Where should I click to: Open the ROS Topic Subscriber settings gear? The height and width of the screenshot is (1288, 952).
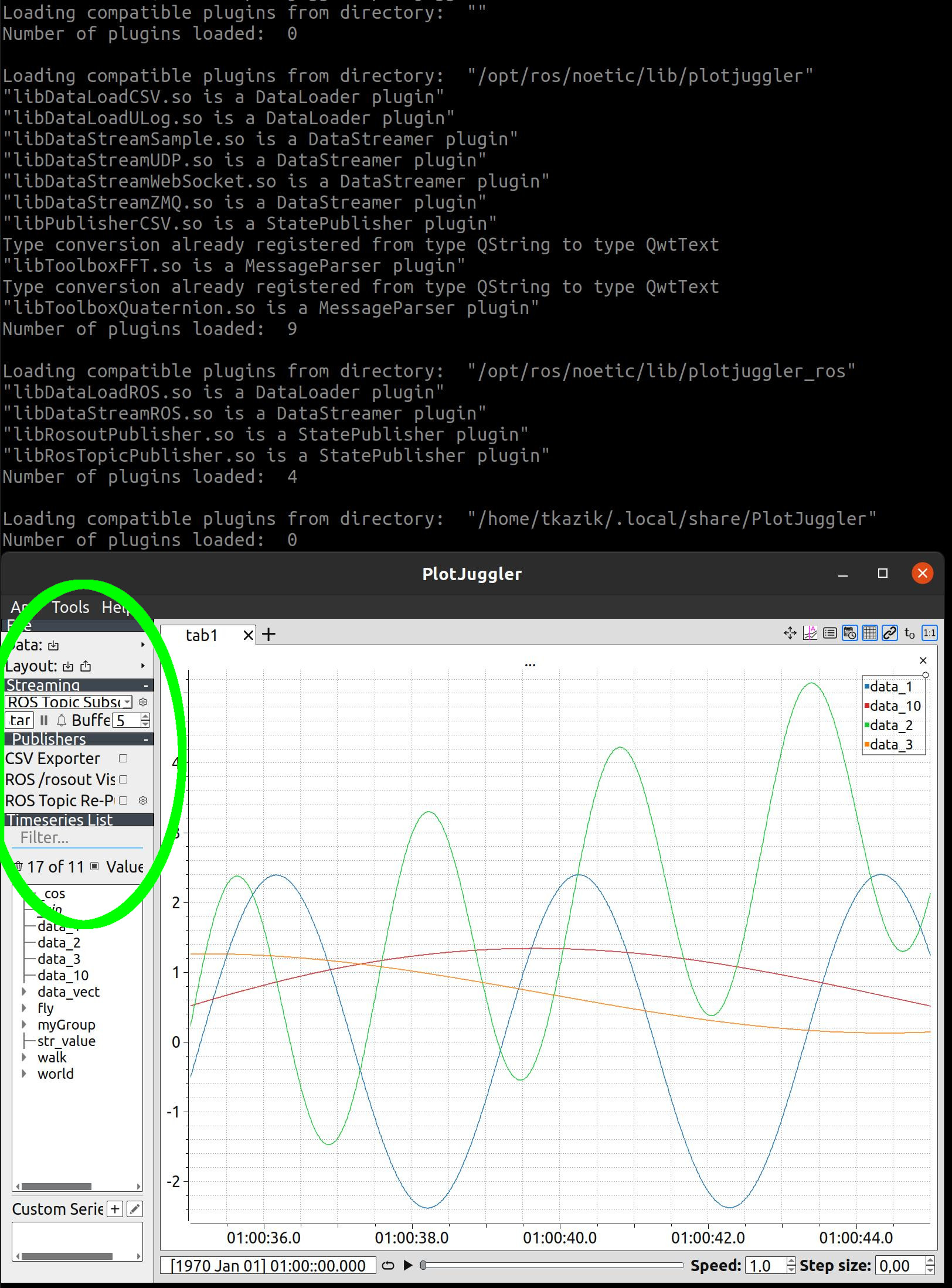[x=144, y=701]
